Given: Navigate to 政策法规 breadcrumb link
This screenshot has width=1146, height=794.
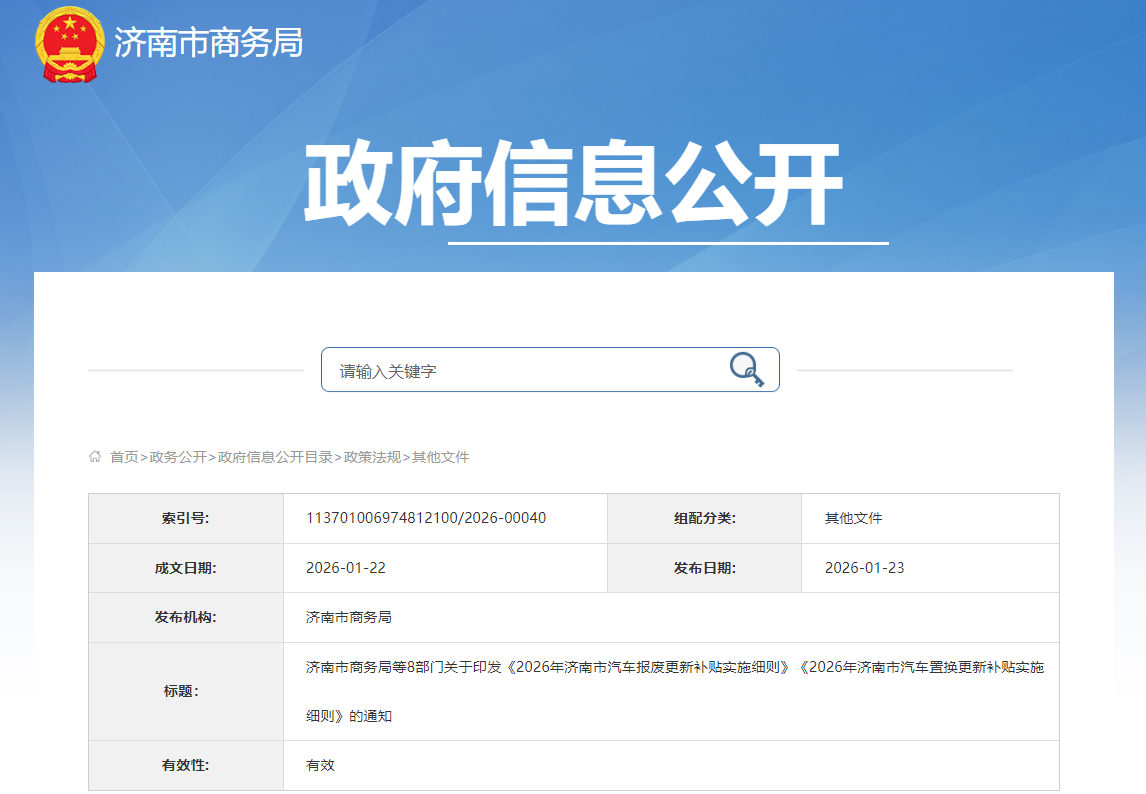Looking at the screenshot, I should point(372,457).
